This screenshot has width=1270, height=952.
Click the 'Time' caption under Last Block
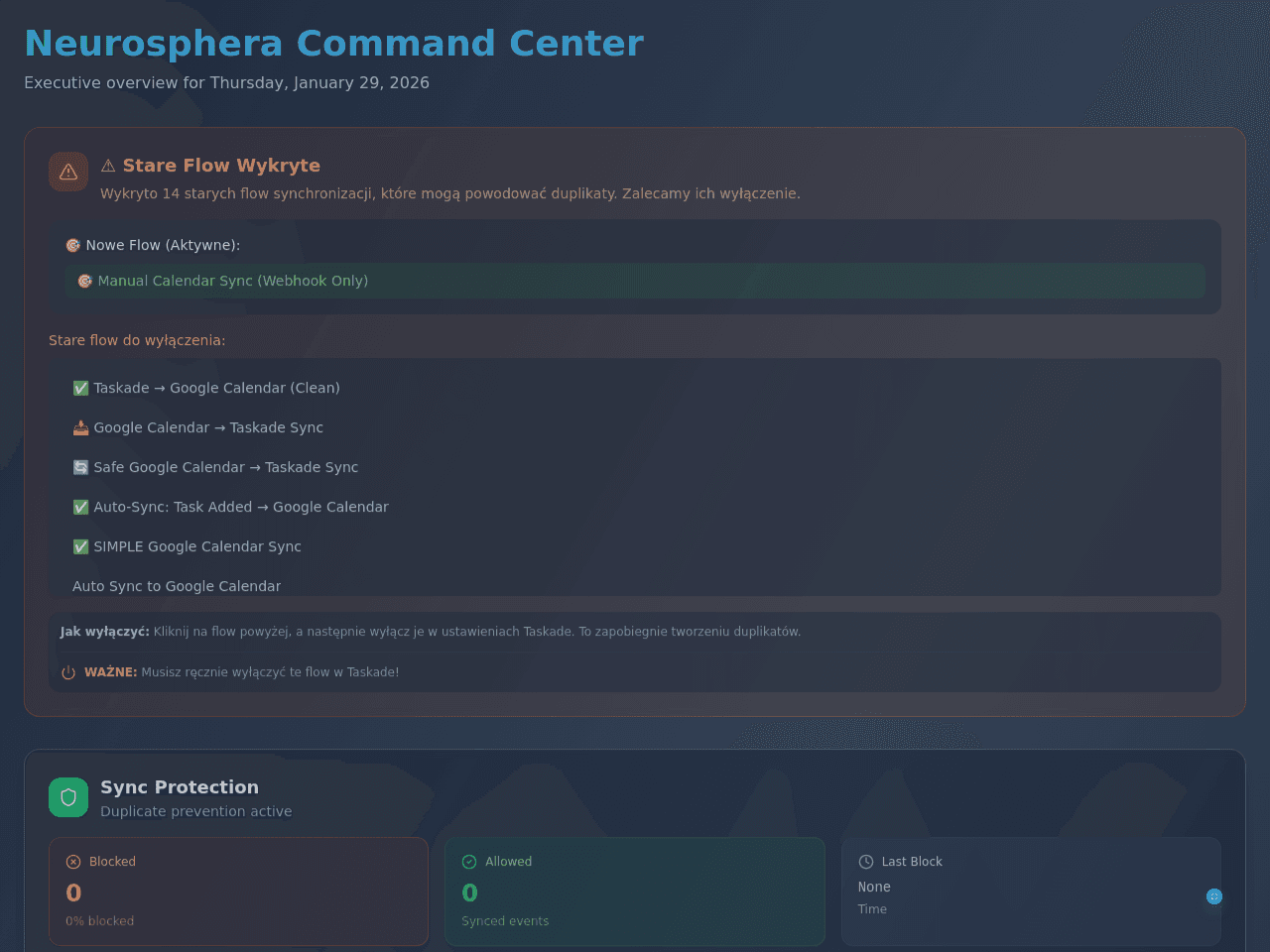(x=873, y=909)
